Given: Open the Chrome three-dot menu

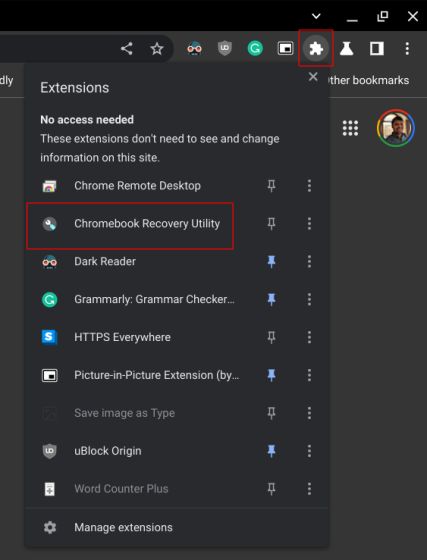Looking at the screenshot, I should pos(407,48).
